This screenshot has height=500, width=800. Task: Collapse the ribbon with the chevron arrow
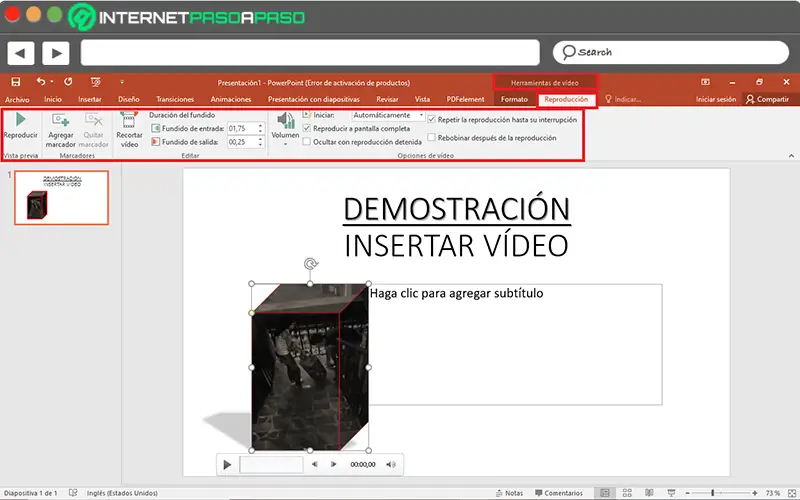pos(791,156)
